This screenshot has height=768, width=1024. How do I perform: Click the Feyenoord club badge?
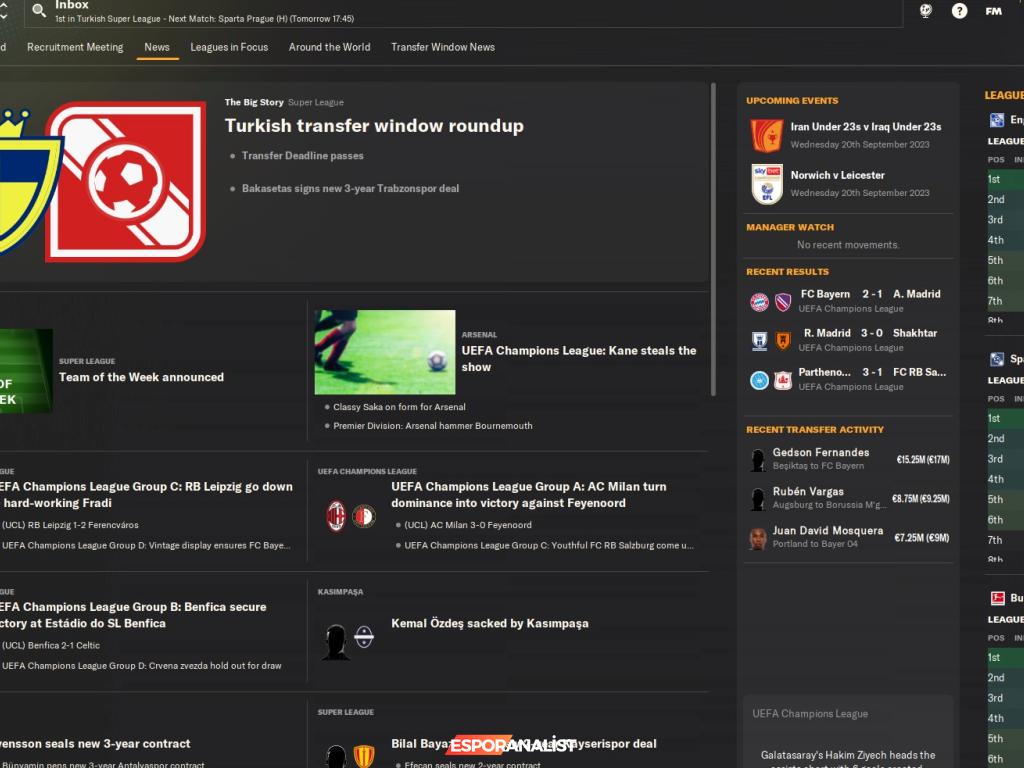(364, 516)
